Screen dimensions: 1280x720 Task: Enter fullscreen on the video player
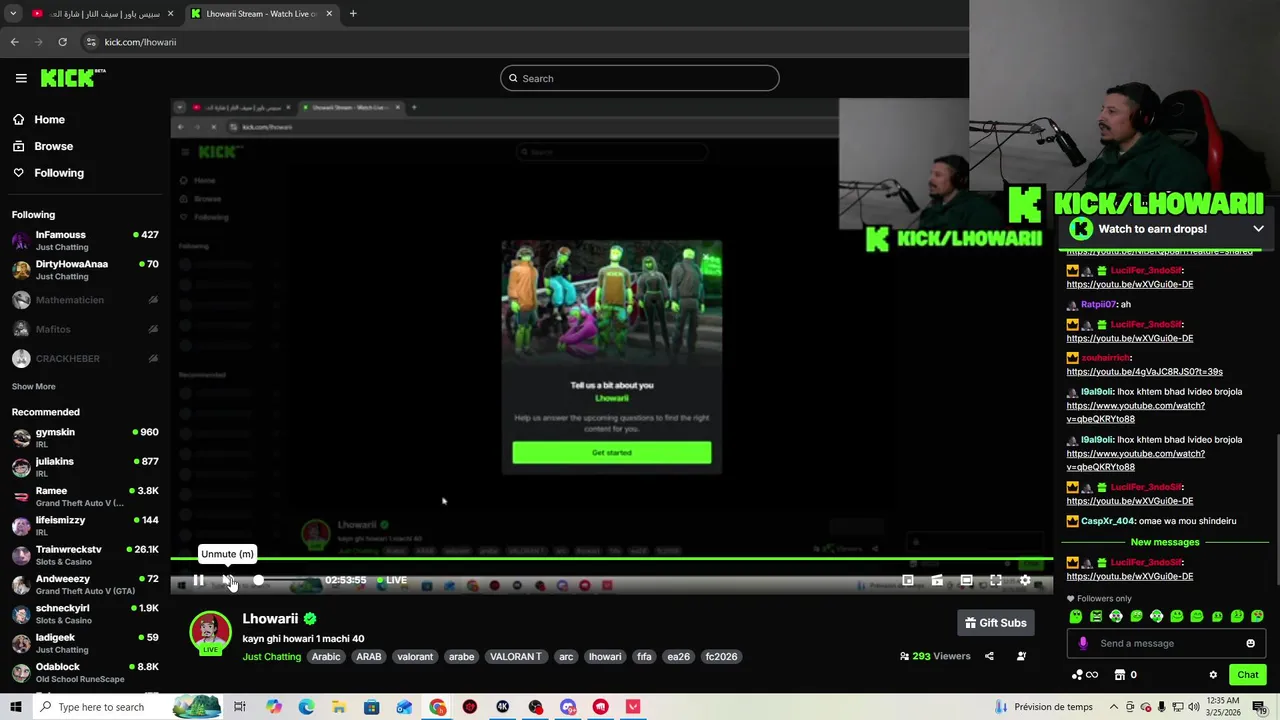pos(996,580)
